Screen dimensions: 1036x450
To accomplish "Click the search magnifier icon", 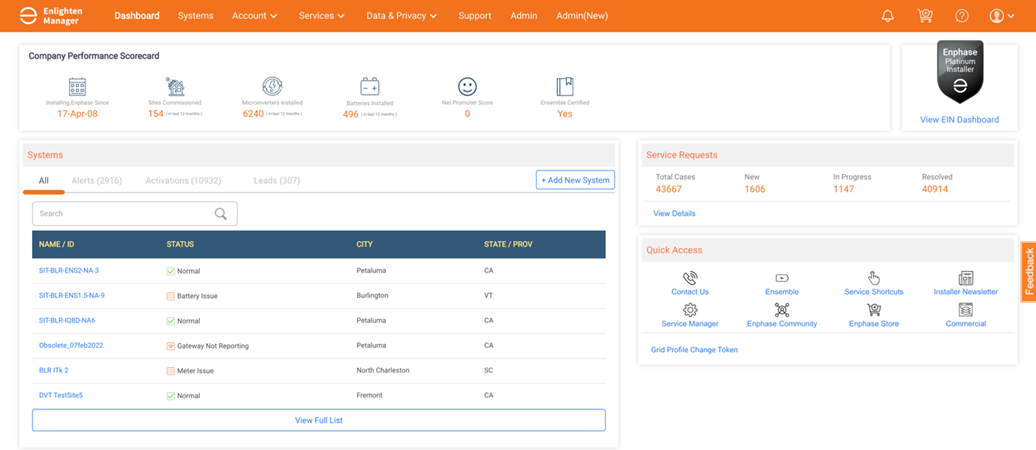I will [x=221, y=213].
